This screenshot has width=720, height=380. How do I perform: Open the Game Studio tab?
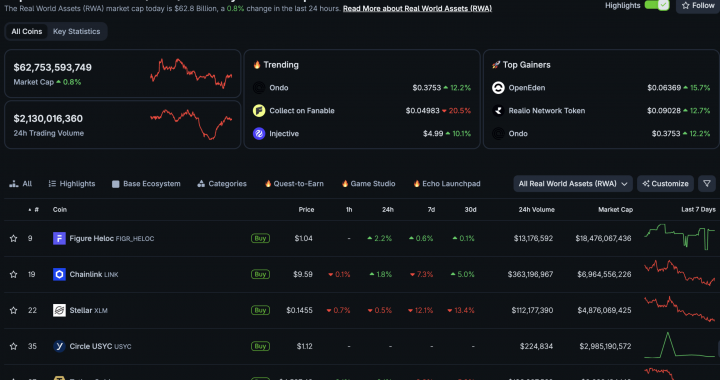[368, 184]
